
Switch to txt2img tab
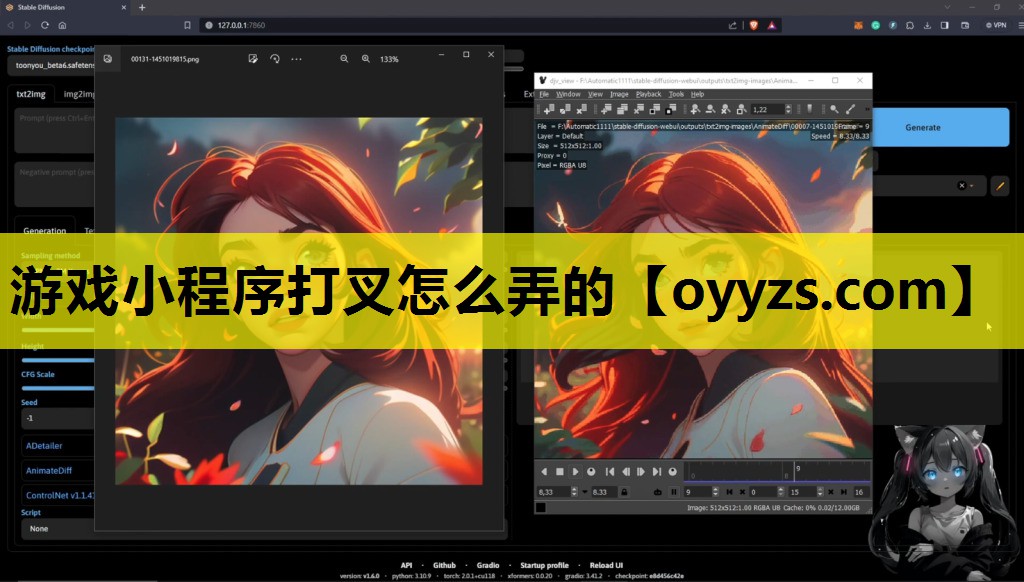click(x=31, y=94)
